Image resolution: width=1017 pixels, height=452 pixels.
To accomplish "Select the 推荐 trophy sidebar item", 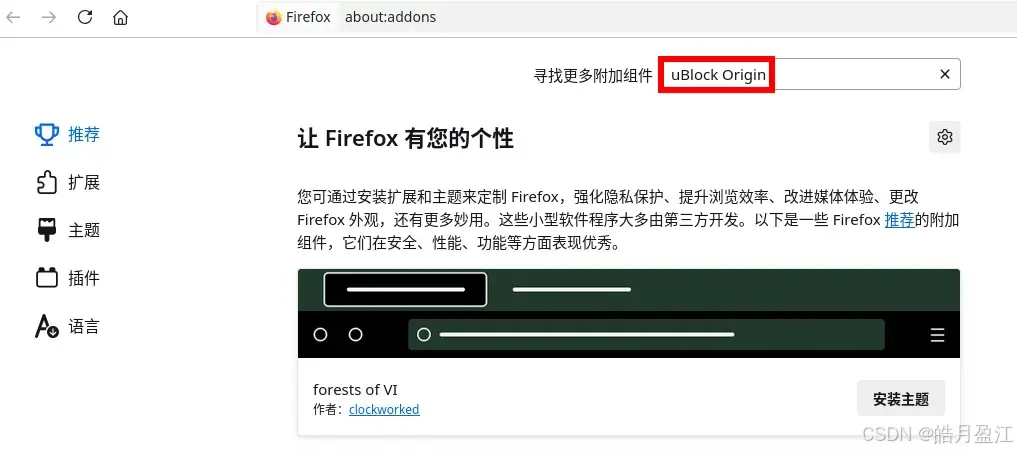I will click(67, 134).
